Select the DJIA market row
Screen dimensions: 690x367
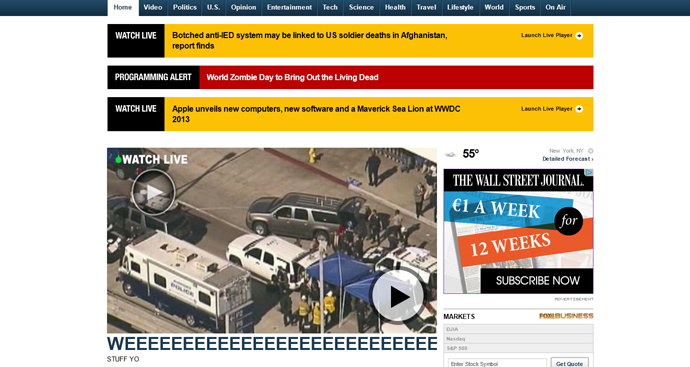(518, 329)
